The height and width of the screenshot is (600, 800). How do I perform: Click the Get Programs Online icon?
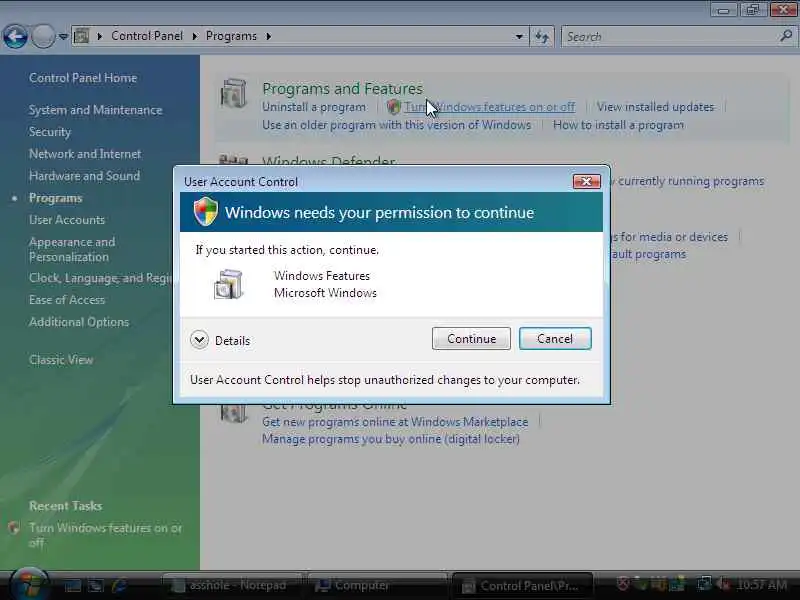234,413
